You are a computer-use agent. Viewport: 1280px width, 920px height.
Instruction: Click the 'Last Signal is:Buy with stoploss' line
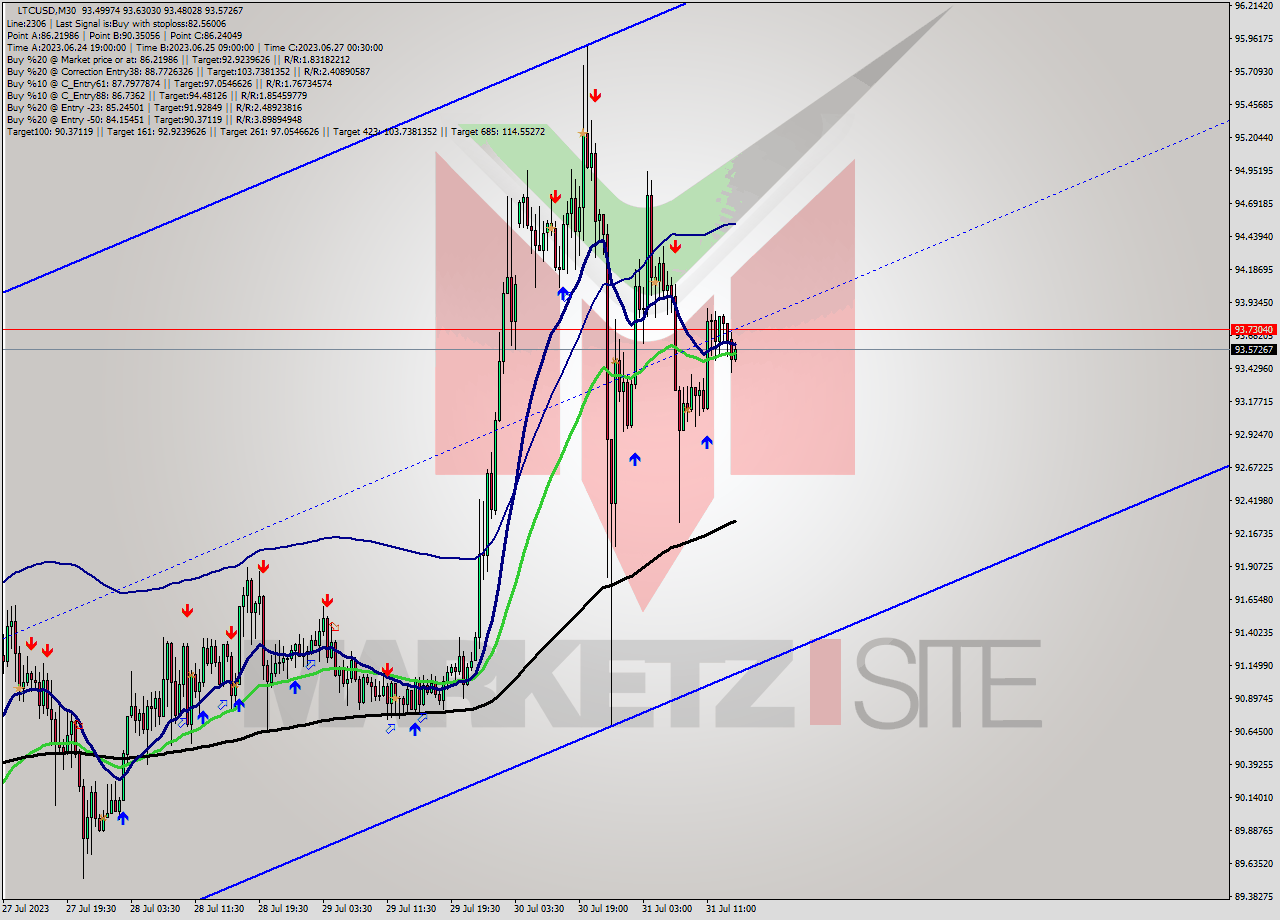point(141,23)
